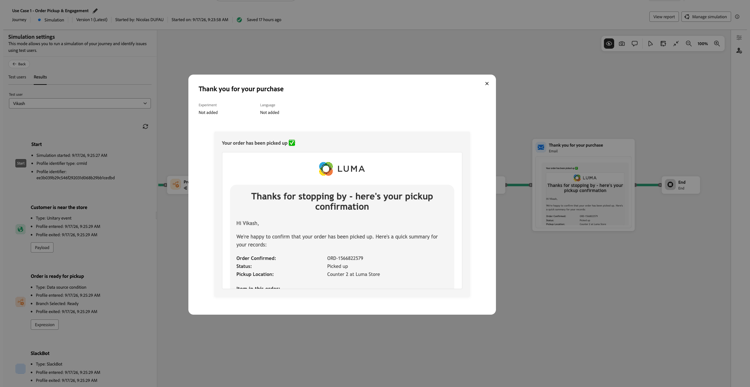750x387 pixels.
Task: Click the orange condition node on canvas
Action: (x=176, y=185)
